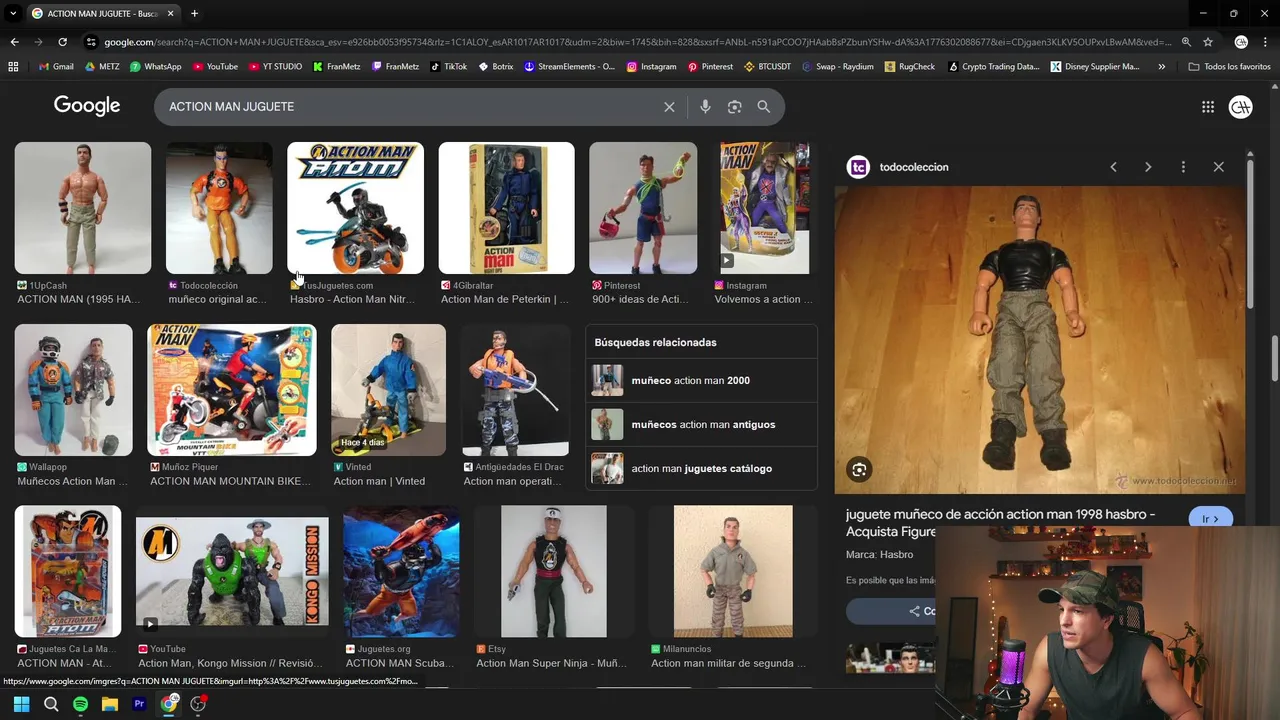Open the WhatsApp bookmark
Image resolution: width=1280 pixels, height=720 pixels.
click(155, 67)
